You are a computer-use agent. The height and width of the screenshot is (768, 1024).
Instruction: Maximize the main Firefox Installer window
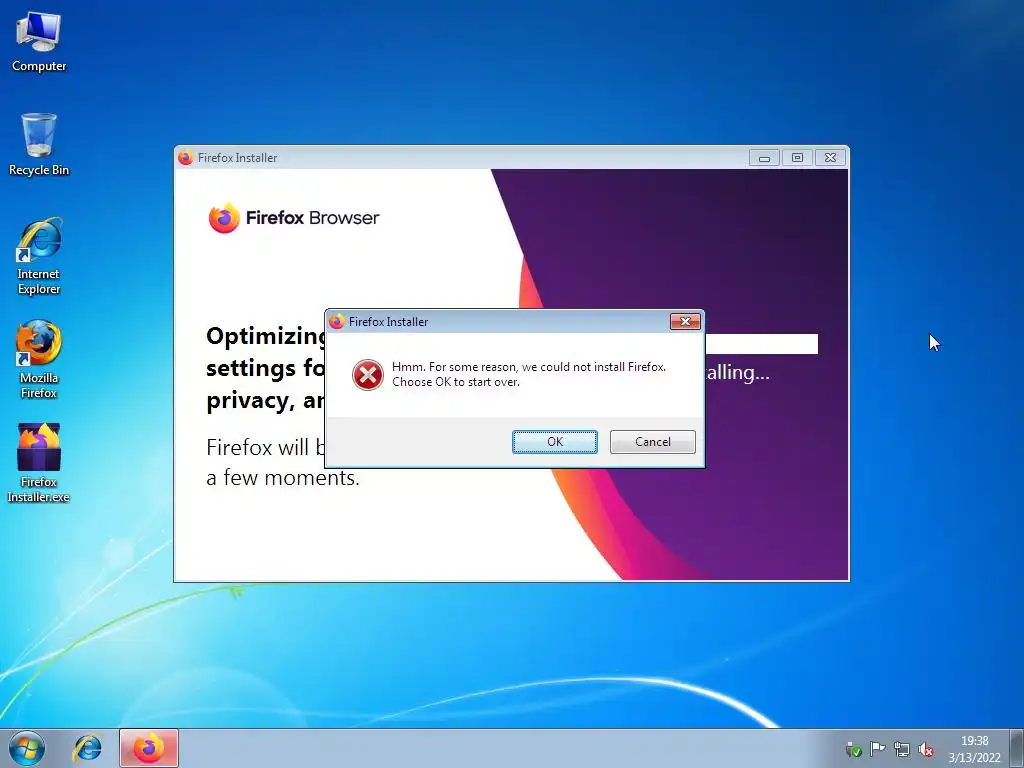click(x=797, y=157)
